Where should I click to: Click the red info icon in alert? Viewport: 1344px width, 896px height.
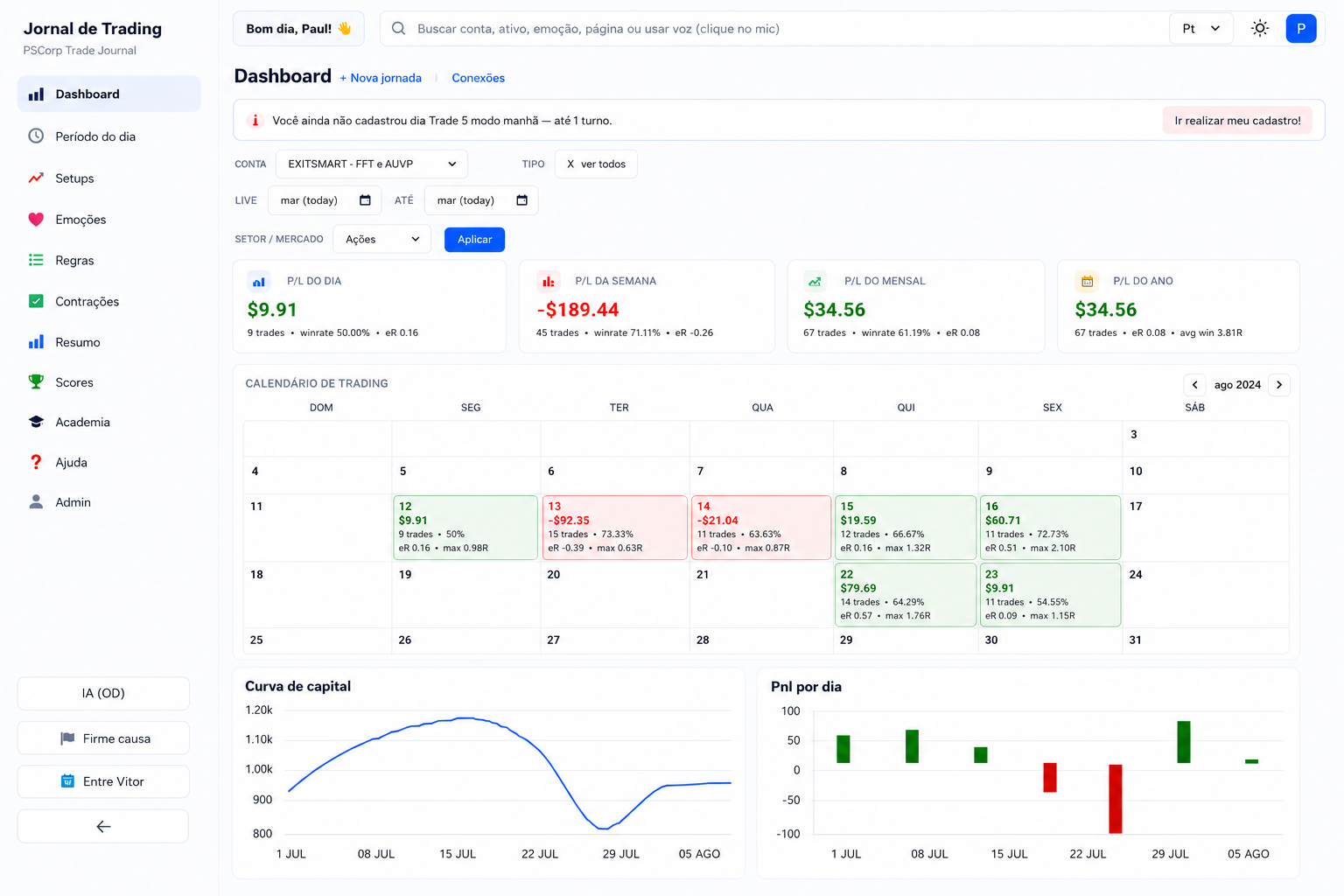(255, 121)
